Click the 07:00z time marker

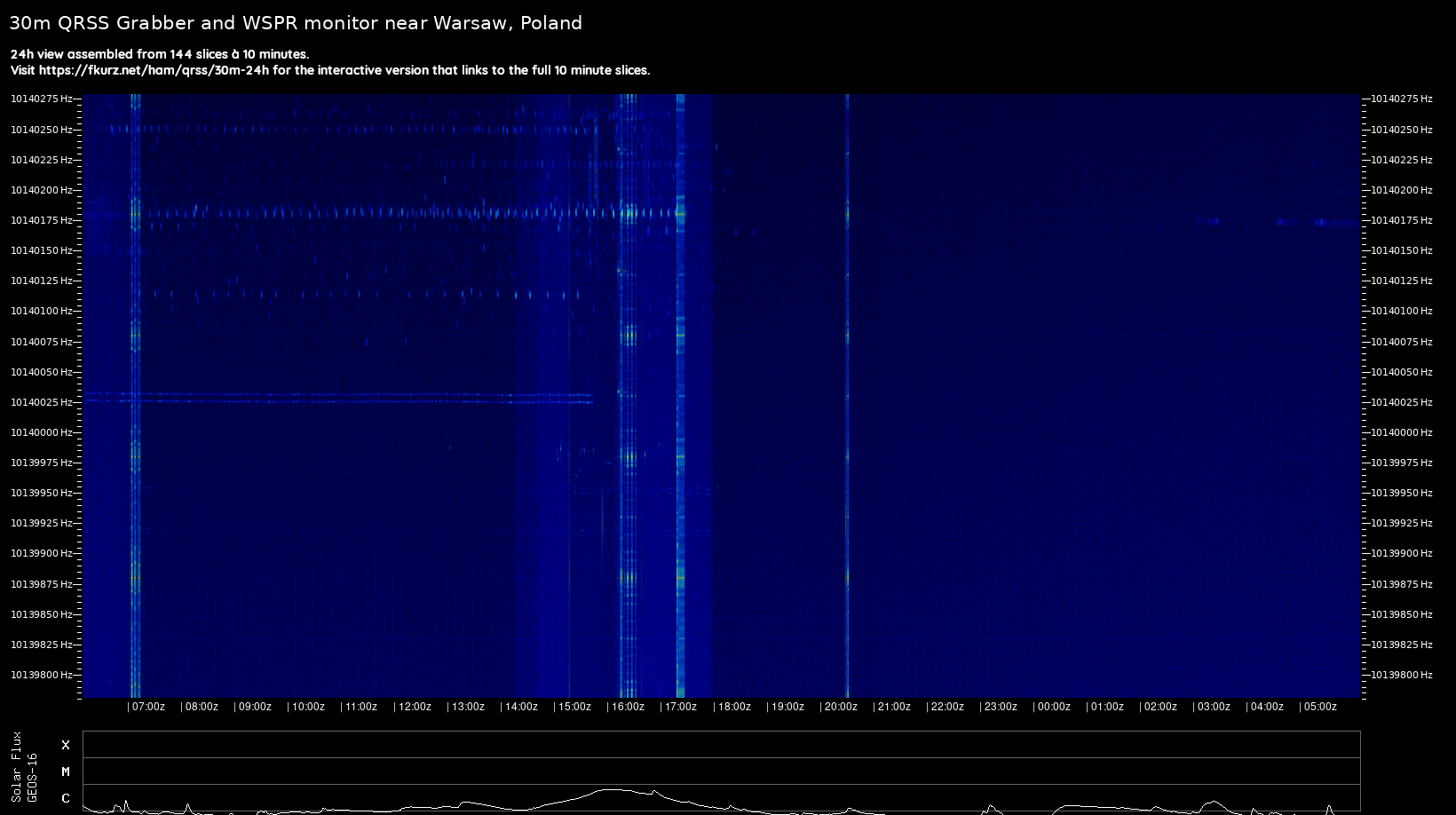point(147,707)
